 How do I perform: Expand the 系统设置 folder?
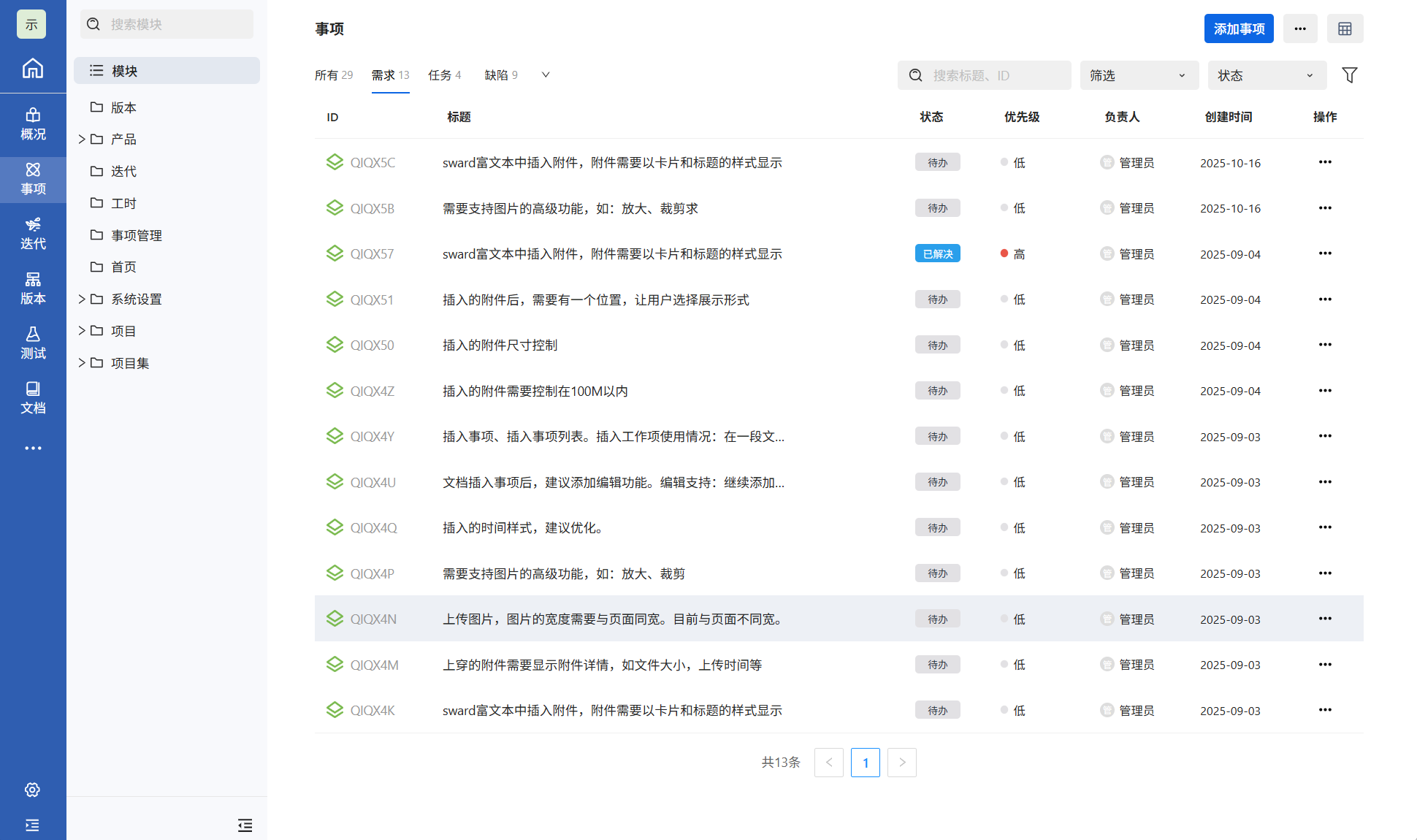(82, 299)
